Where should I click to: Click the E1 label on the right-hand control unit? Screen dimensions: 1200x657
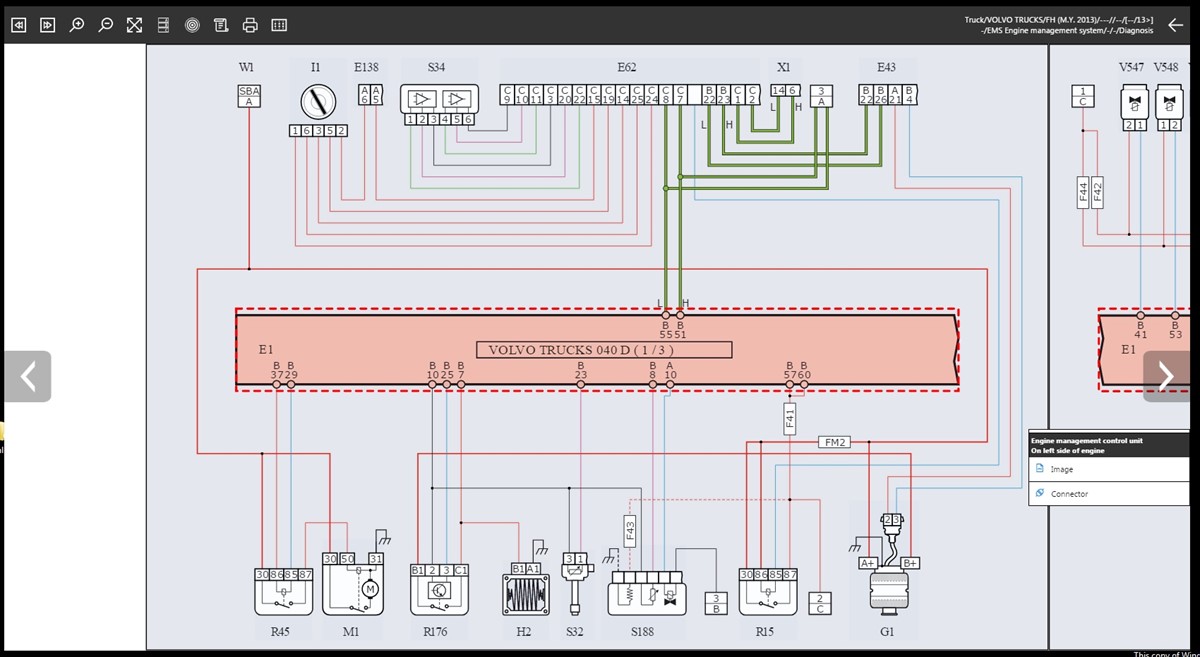pos(1128,350)
